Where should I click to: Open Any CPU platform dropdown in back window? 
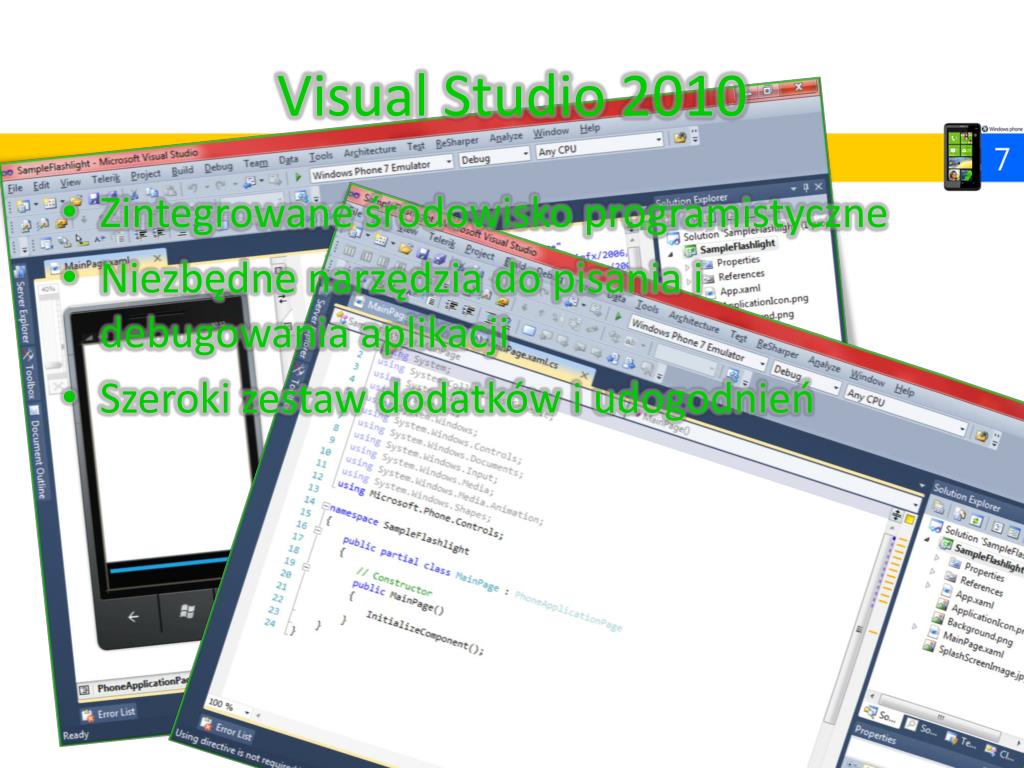coord(599,146)
